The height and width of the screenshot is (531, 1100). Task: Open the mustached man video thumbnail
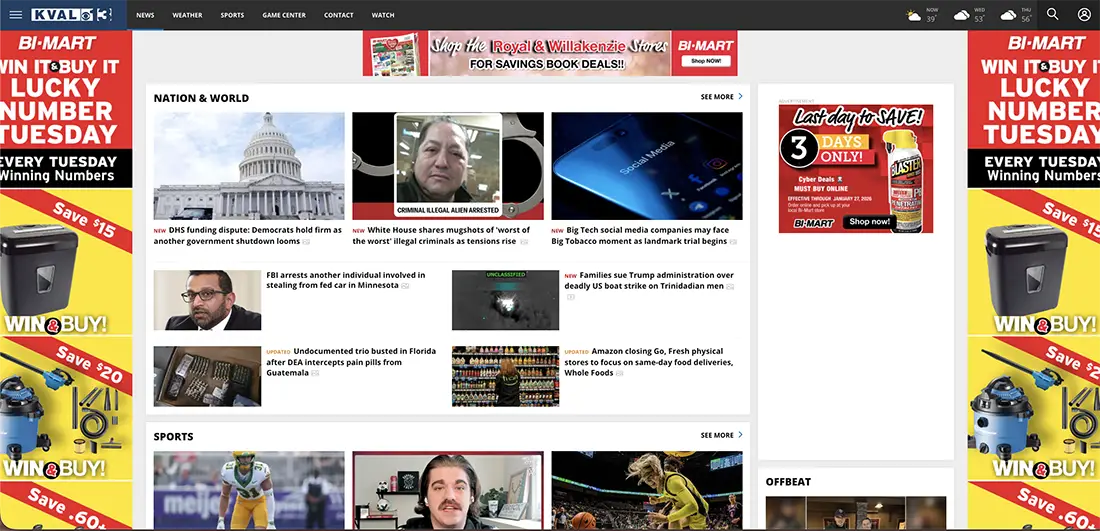coord(448,490)
